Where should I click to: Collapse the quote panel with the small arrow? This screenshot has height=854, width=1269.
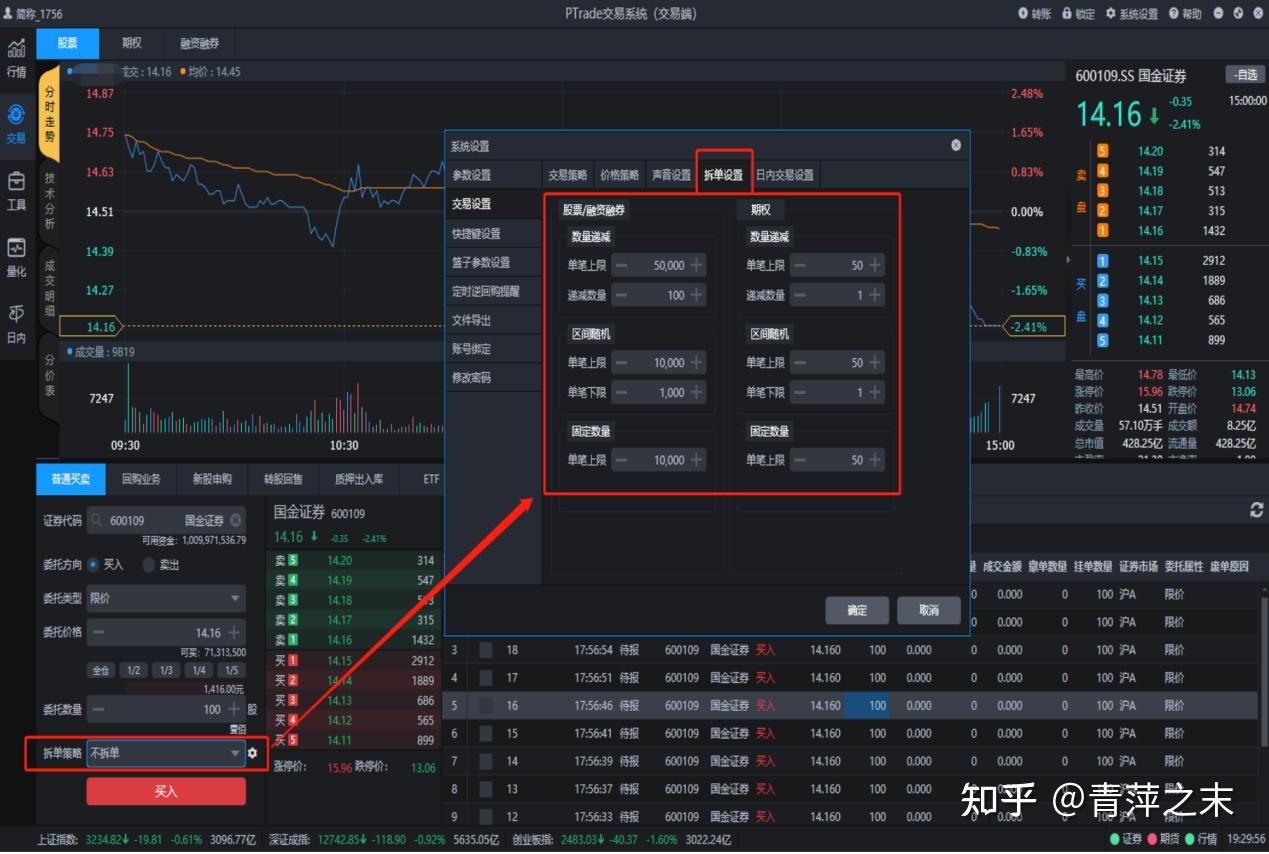1067,259
